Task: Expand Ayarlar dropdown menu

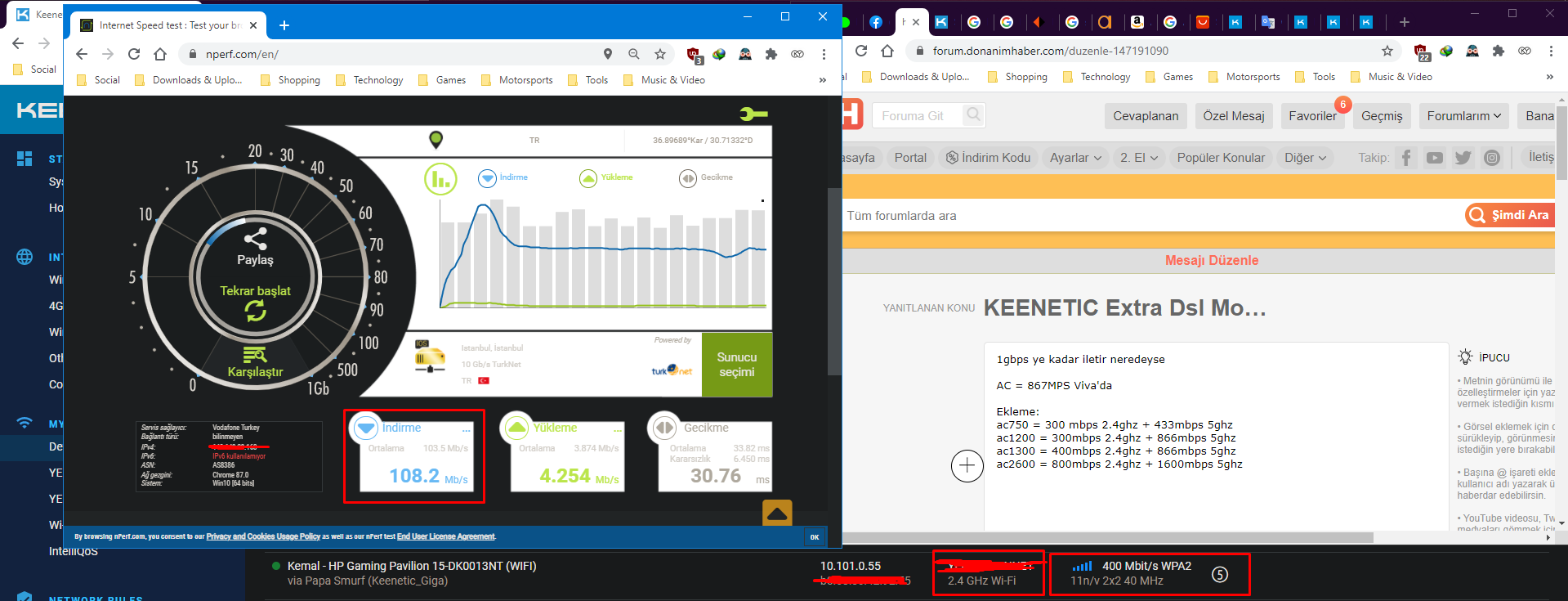Action: point(1075,158)
